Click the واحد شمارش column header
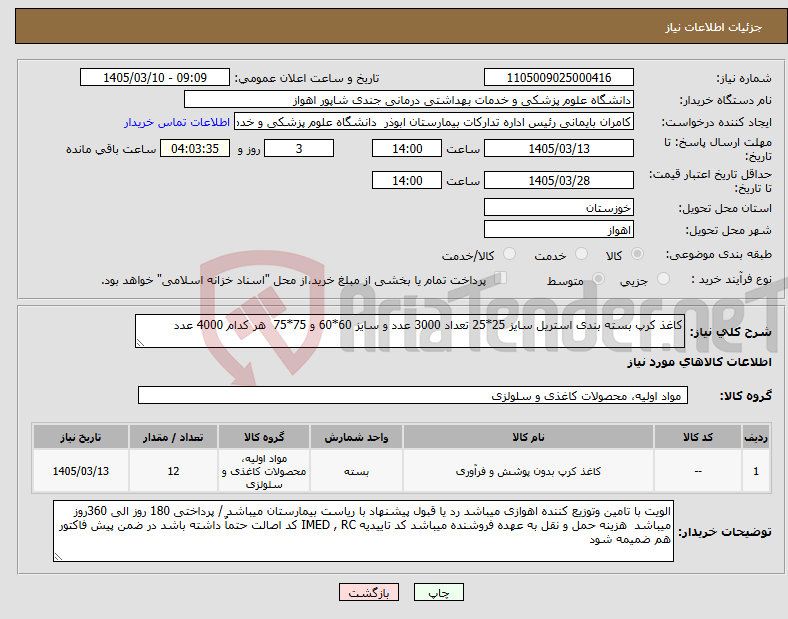The image size is (788, 619). tap(356, 437)
